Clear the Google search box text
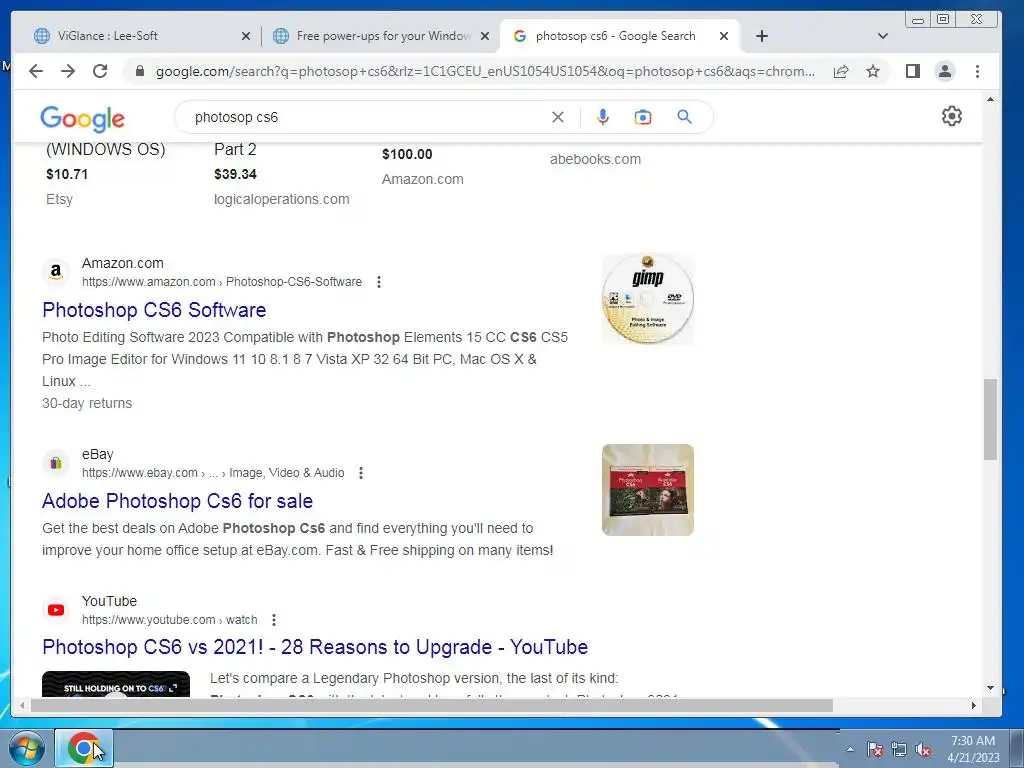The height and width of the screenshot is (768, 1024). (558, 117)
